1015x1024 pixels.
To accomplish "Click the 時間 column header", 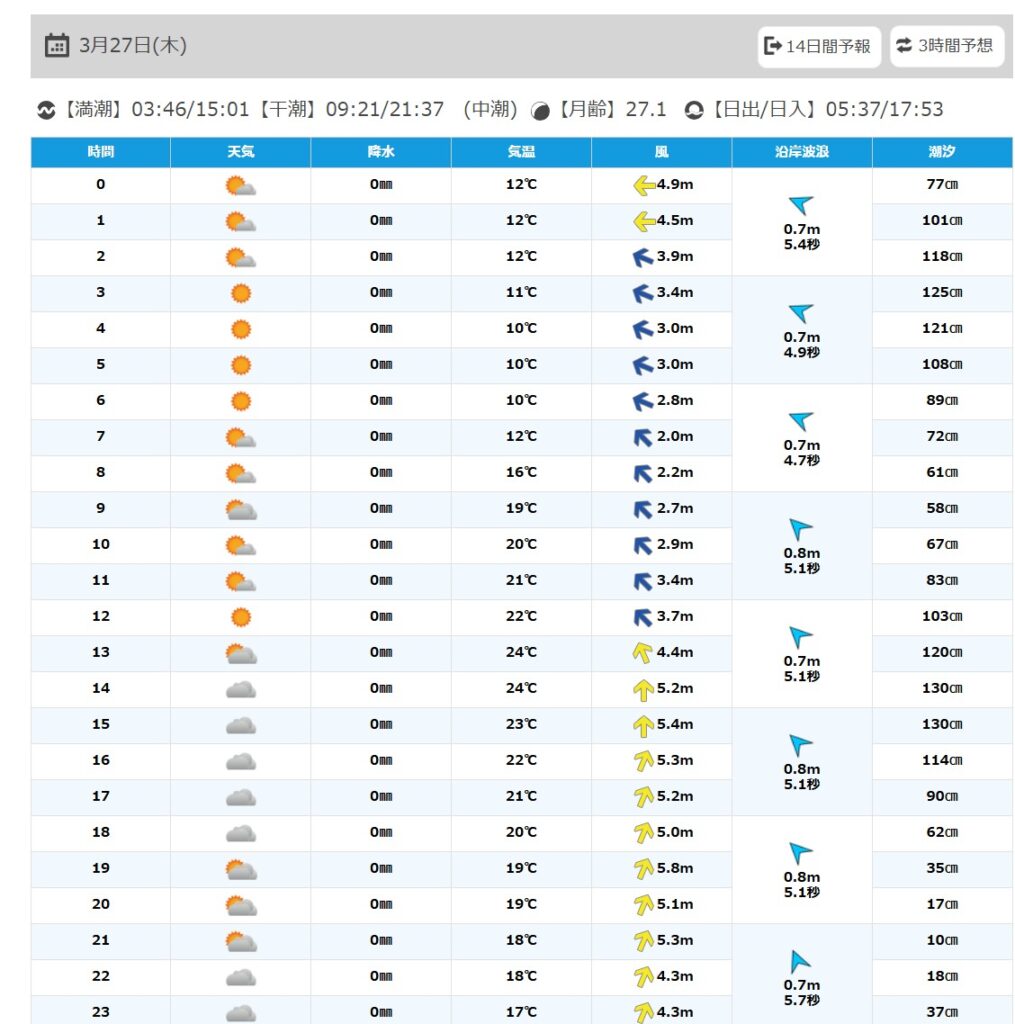I will coord(101,152).
